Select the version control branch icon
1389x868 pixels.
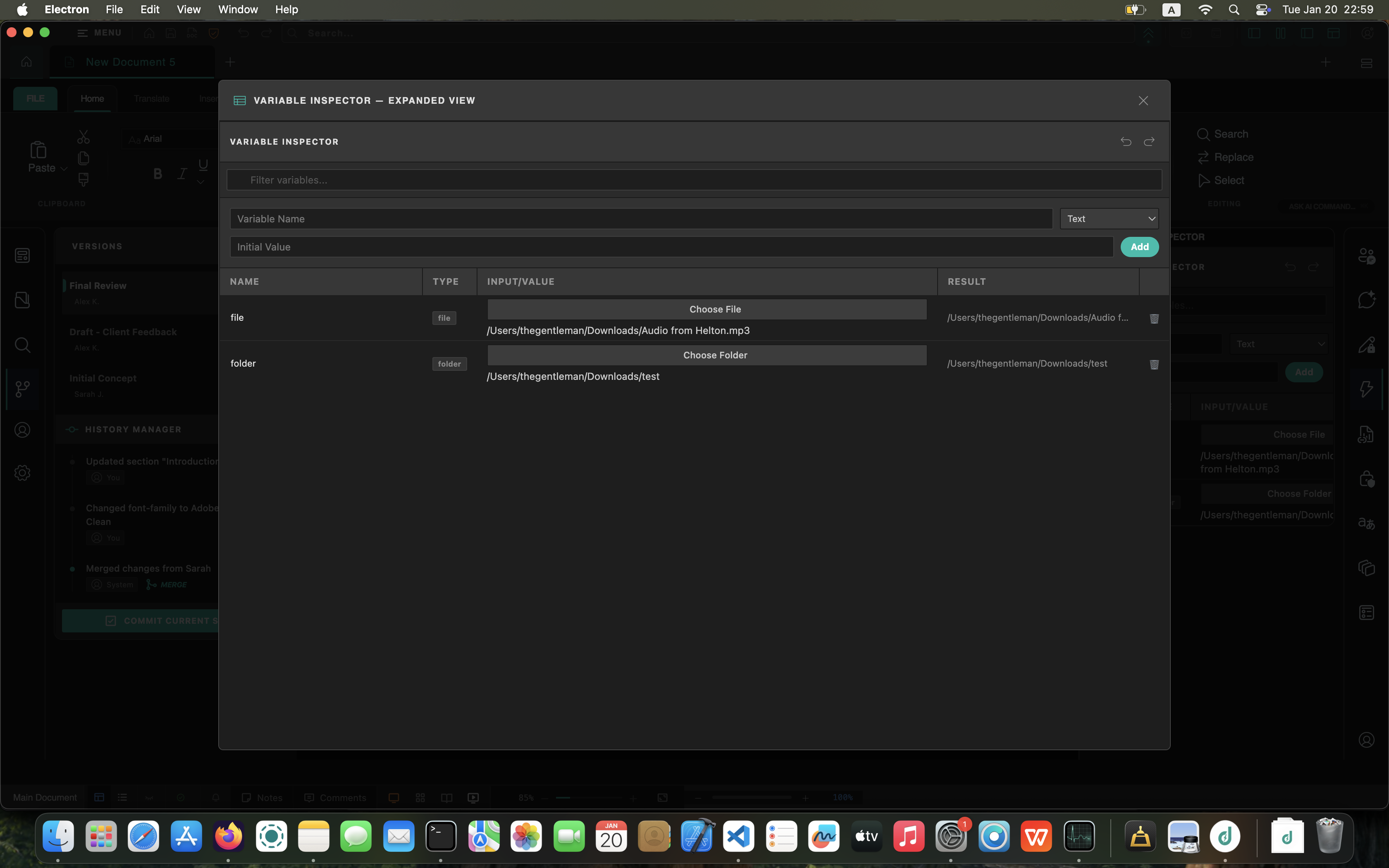click(x=22, y=389)
